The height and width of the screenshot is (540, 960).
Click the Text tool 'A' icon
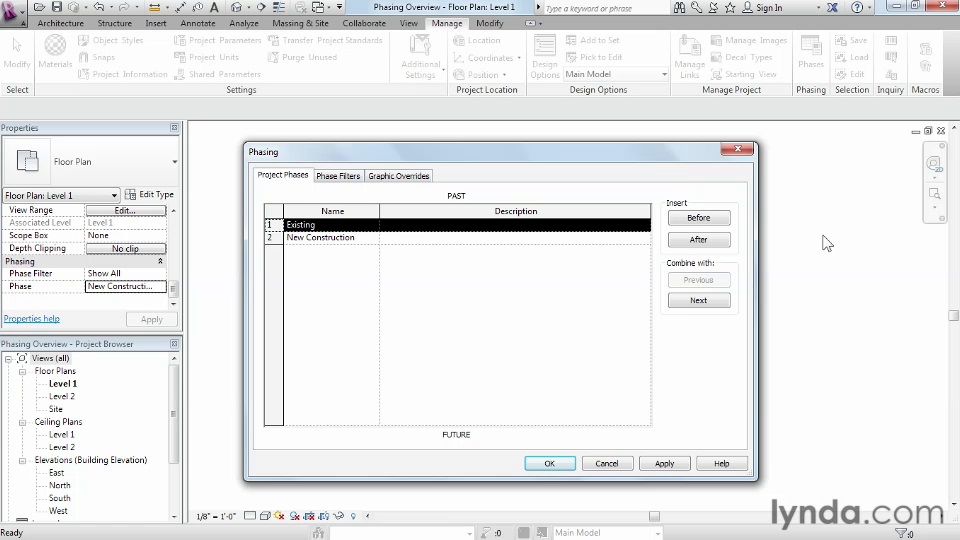click(214, 7)
